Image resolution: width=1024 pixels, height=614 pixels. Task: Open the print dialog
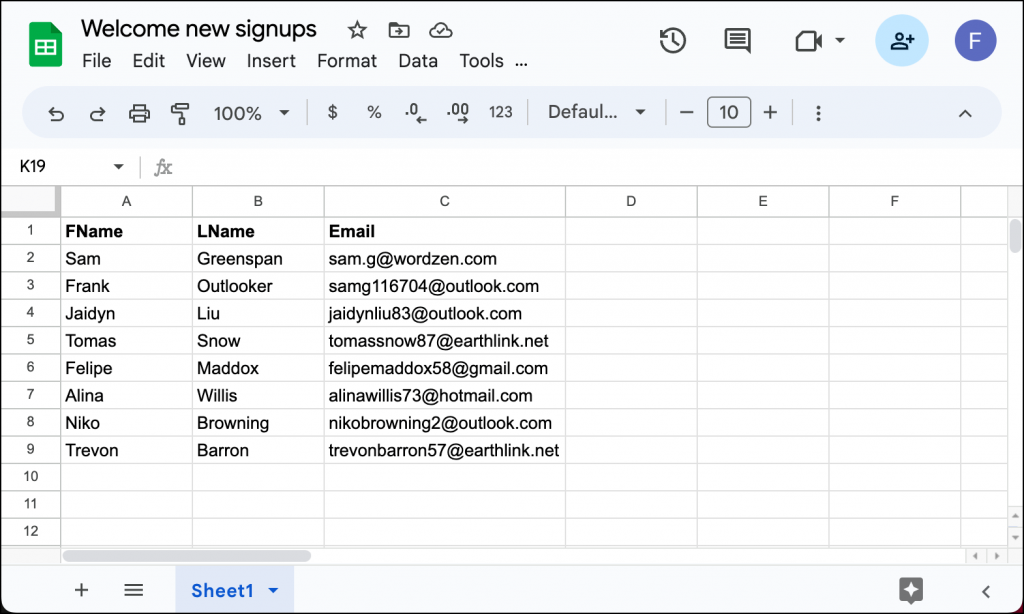tap(139, 112)
